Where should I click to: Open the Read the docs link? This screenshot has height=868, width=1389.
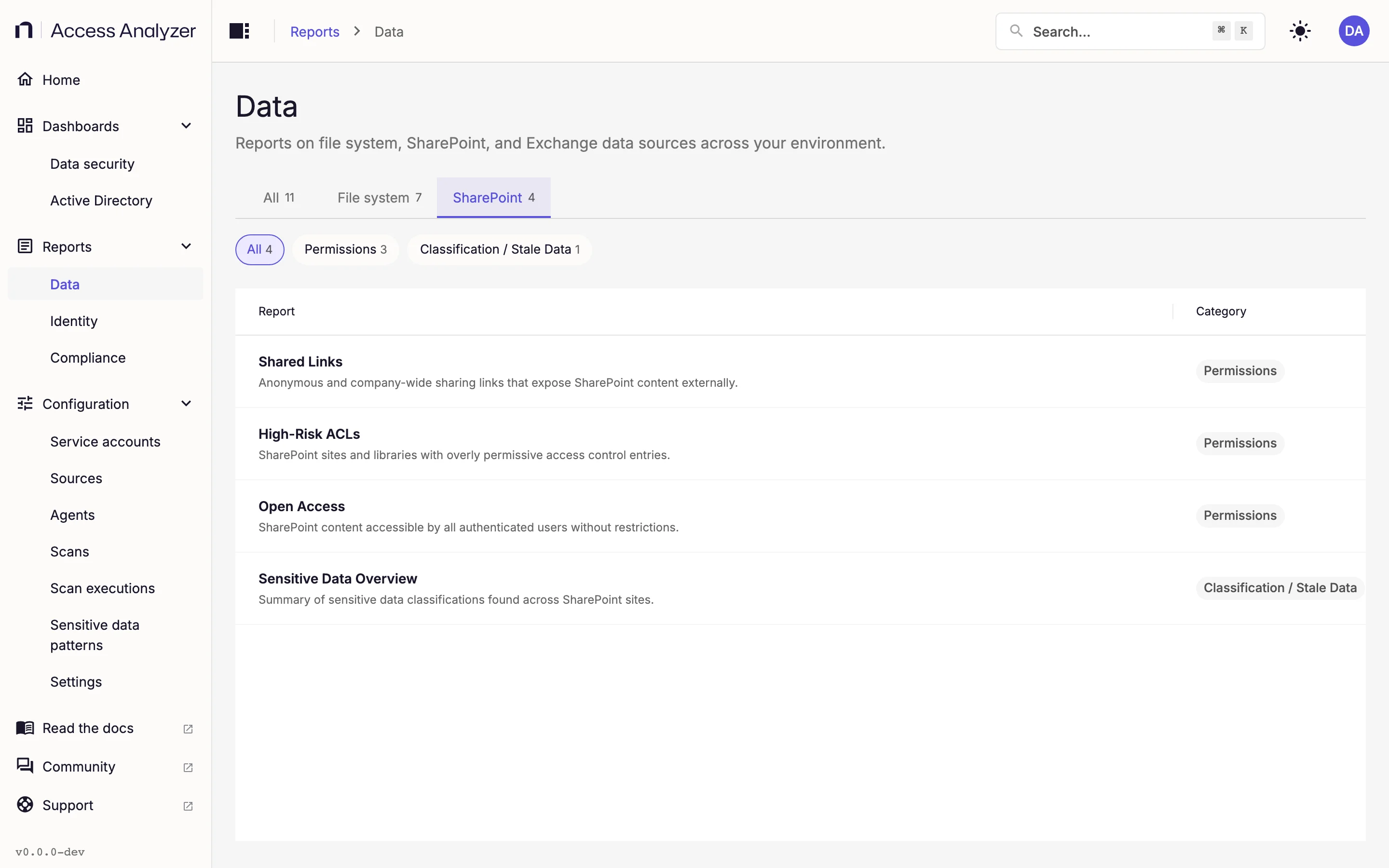pyautogui.click(x=106, y=728)
